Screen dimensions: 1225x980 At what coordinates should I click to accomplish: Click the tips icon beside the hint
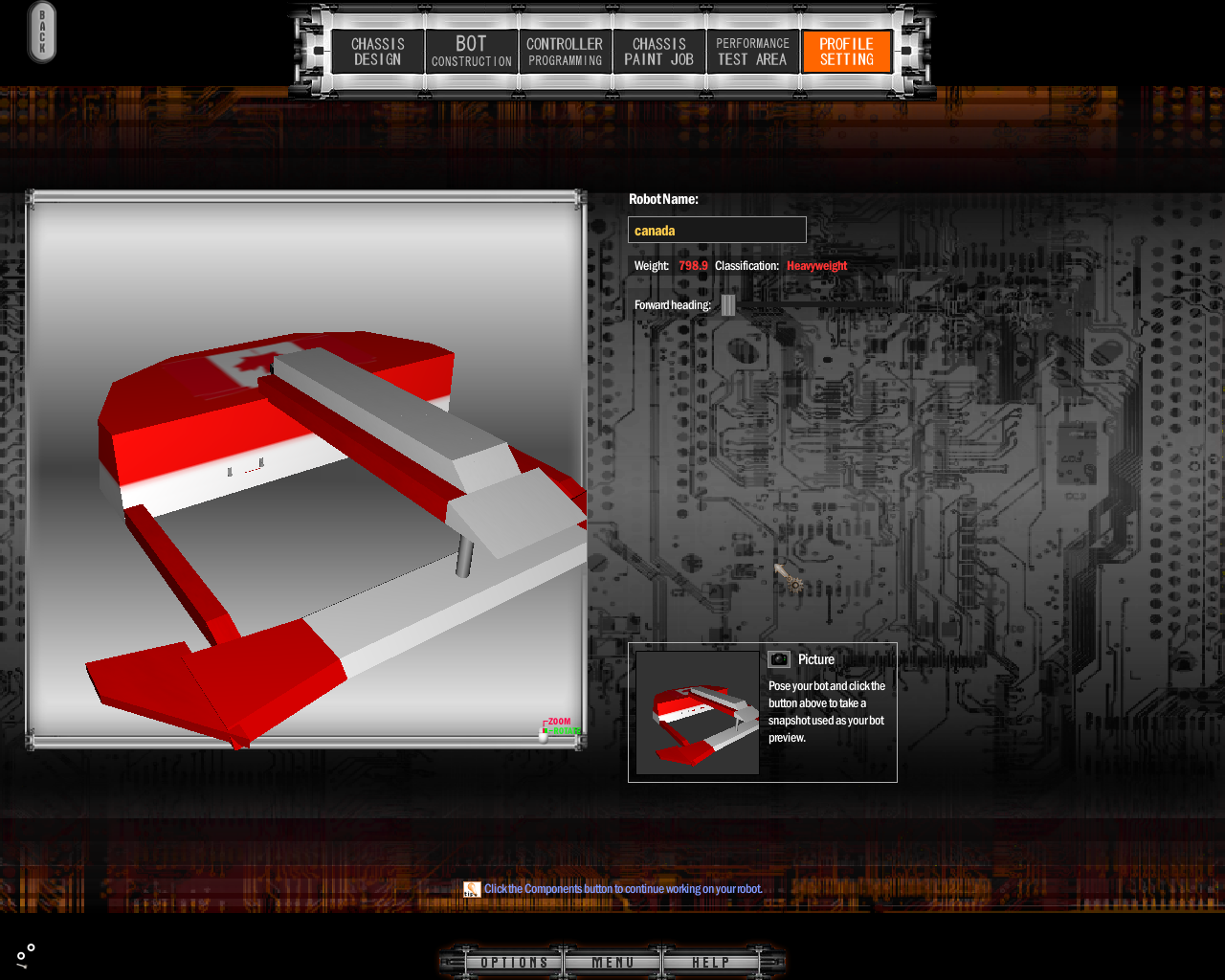pos(472,889)
